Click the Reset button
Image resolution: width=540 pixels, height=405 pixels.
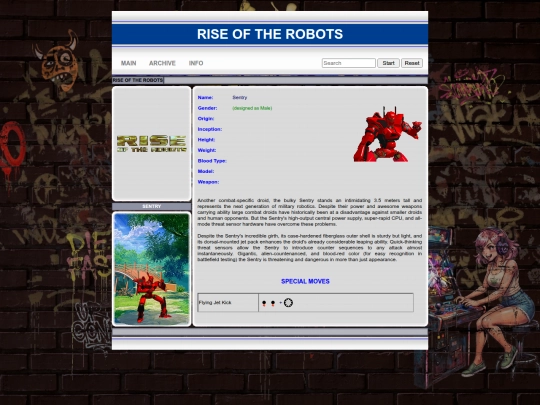point(412,63)
